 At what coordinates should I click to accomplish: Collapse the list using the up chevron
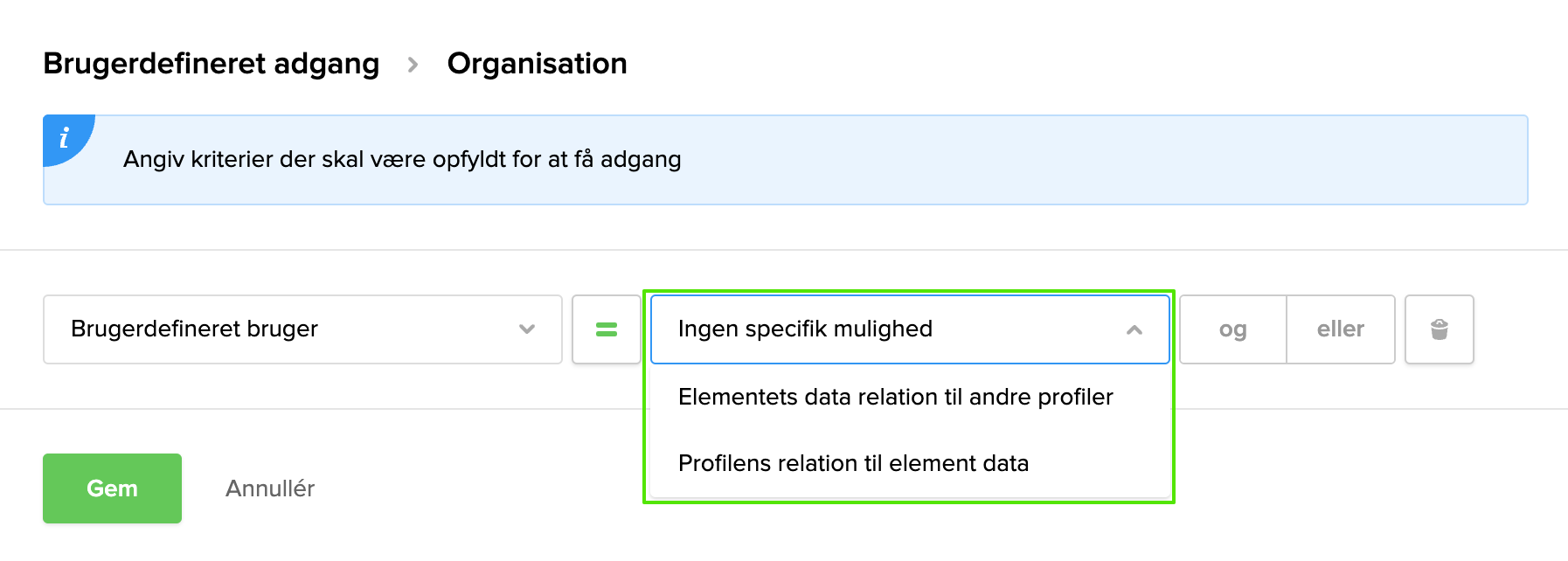click(x=1134, y=329)
